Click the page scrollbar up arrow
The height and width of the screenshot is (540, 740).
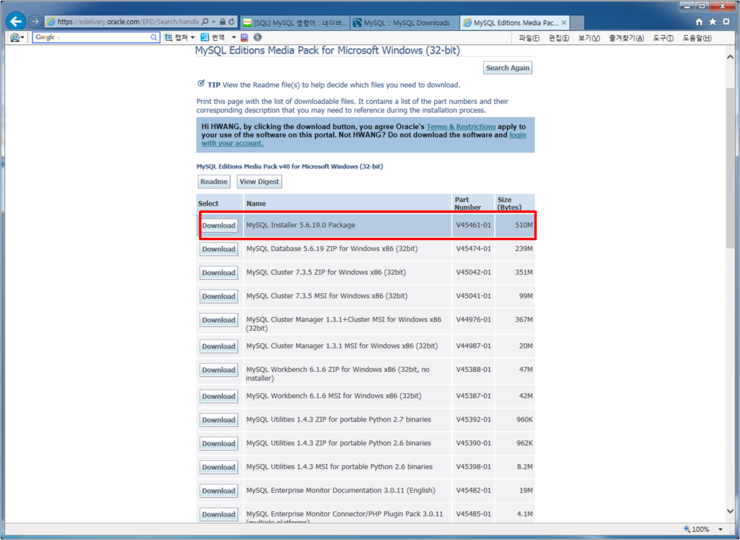tap(730, 57)
